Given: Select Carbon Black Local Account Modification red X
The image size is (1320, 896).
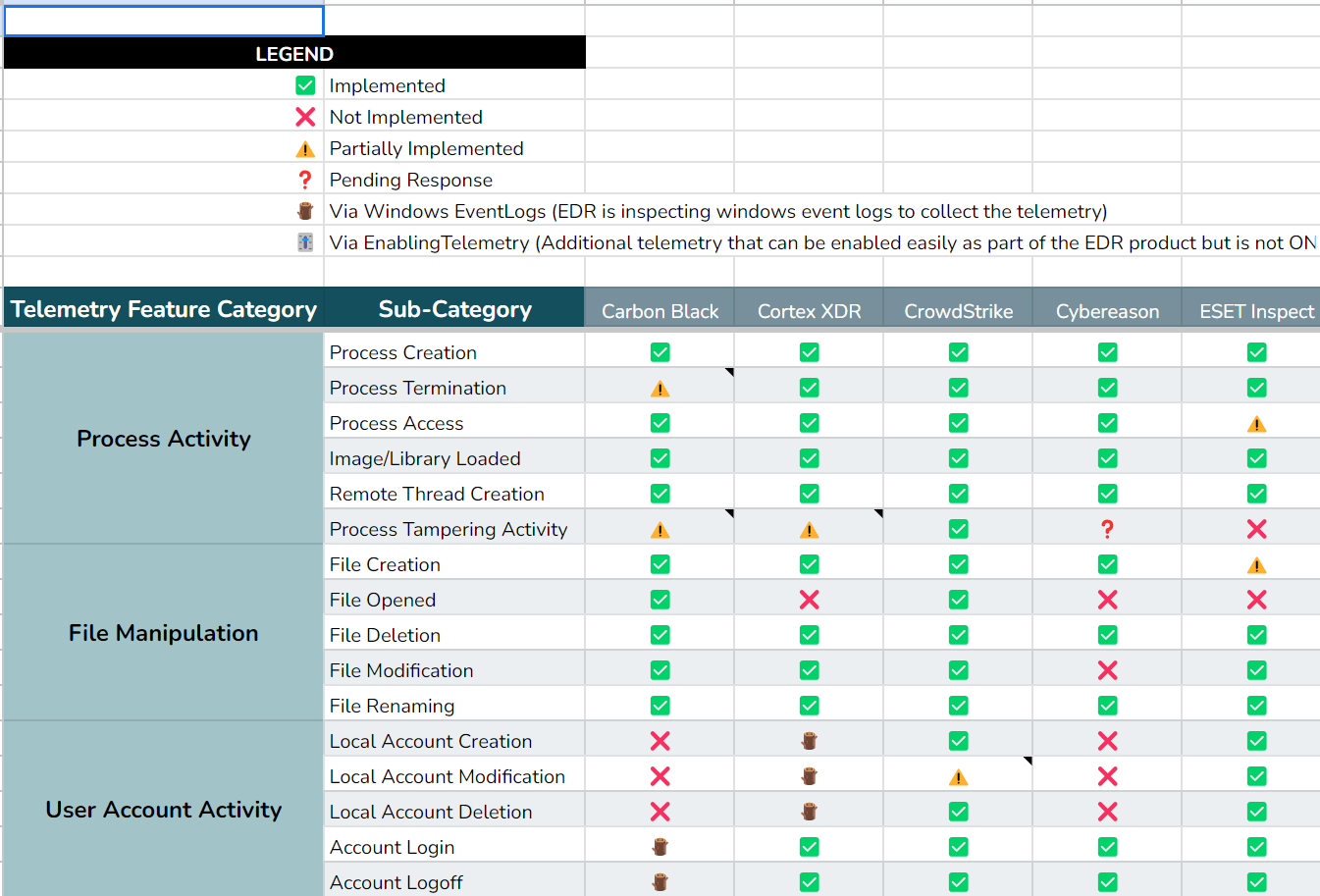Looking at the screenshot, I should pyautogui.click(x=660, y=776).
